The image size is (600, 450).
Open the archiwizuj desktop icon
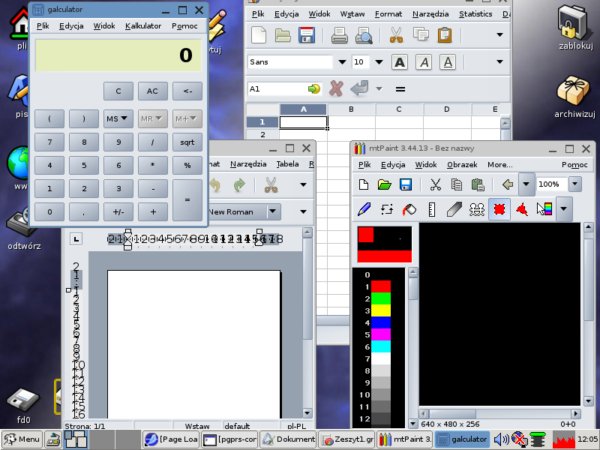tap(574, 97)
